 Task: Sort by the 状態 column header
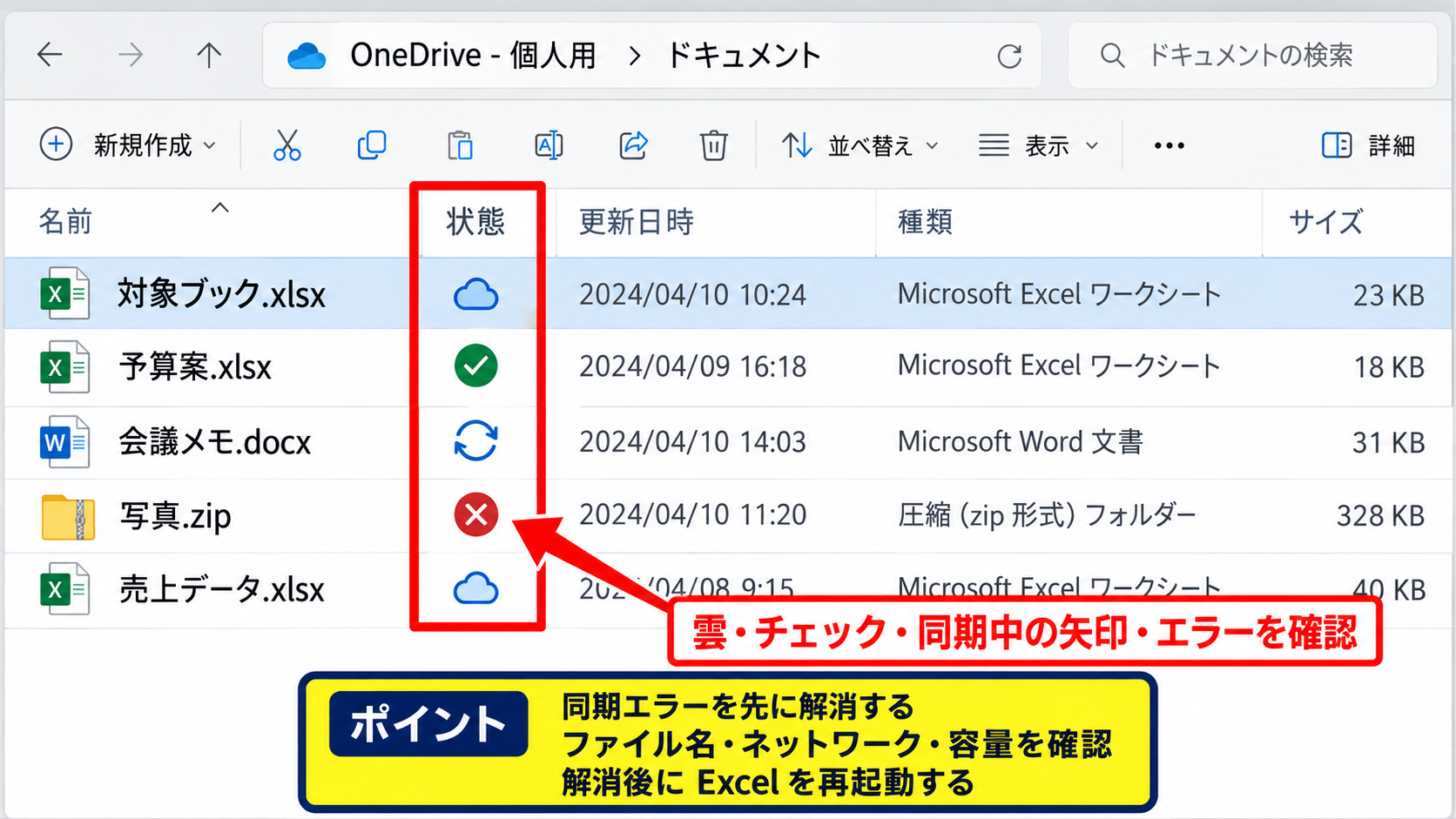tap(475, 222)
